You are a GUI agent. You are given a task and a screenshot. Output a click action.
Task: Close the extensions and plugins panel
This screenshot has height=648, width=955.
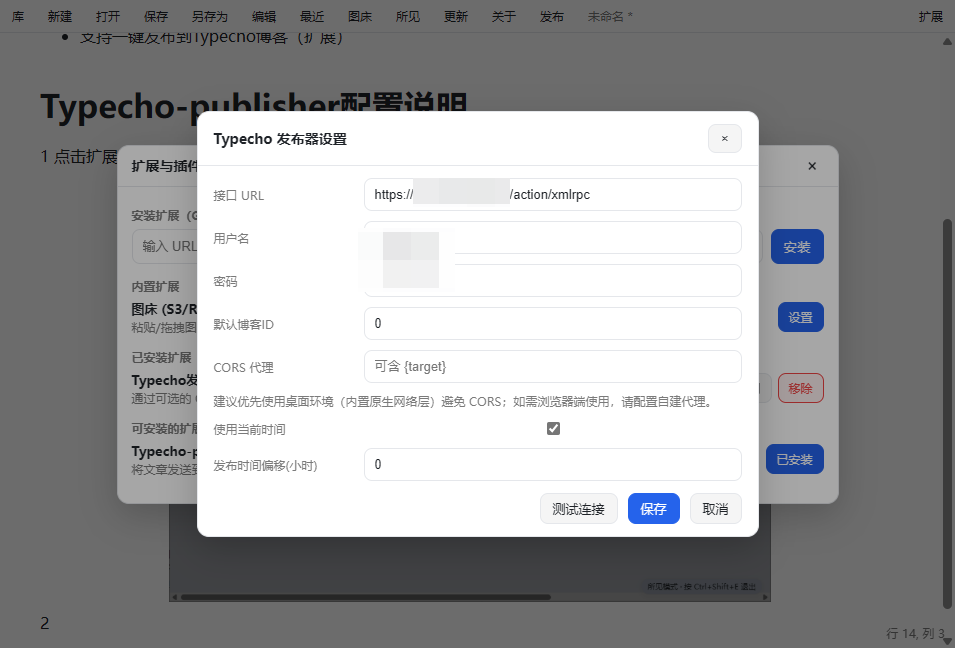coord(812,166)
